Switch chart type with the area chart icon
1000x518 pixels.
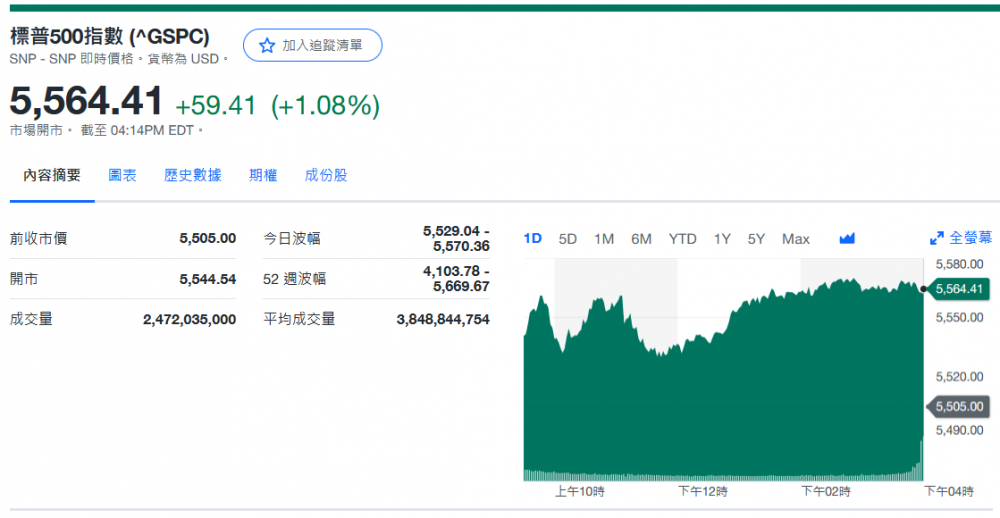click(847, 238)
